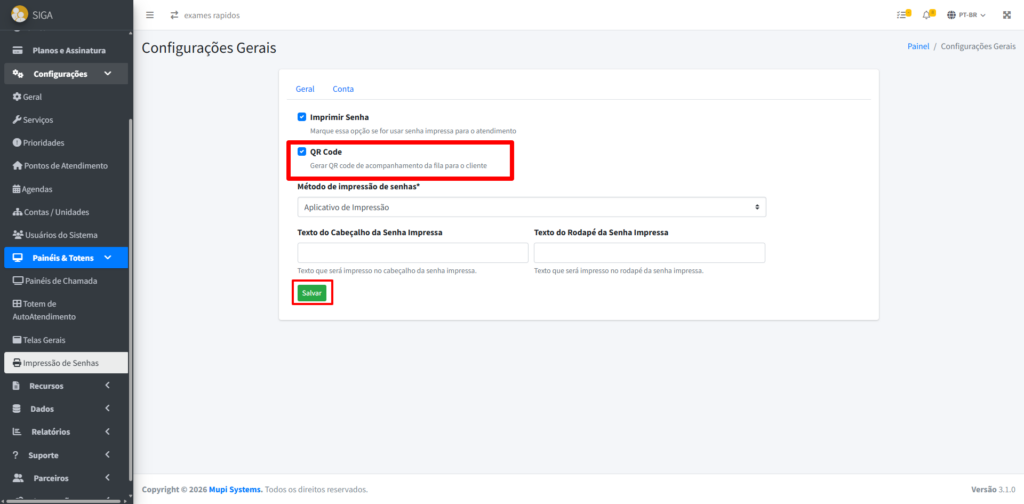Focus the Texto do Rodapé input field
Screen dimensions: 1024x504
(649, 253)
